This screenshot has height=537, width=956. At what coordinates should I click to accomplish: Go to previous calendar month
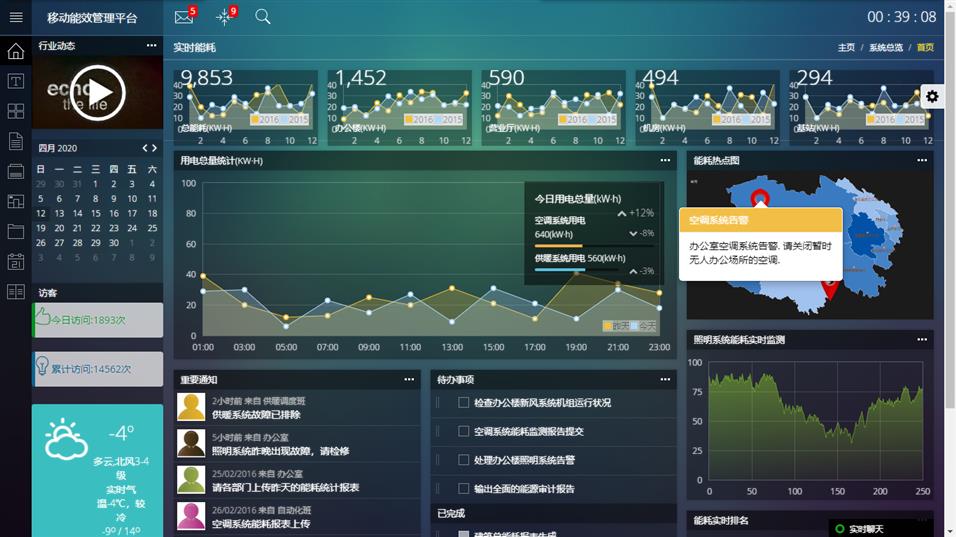[x=145, y=148]
